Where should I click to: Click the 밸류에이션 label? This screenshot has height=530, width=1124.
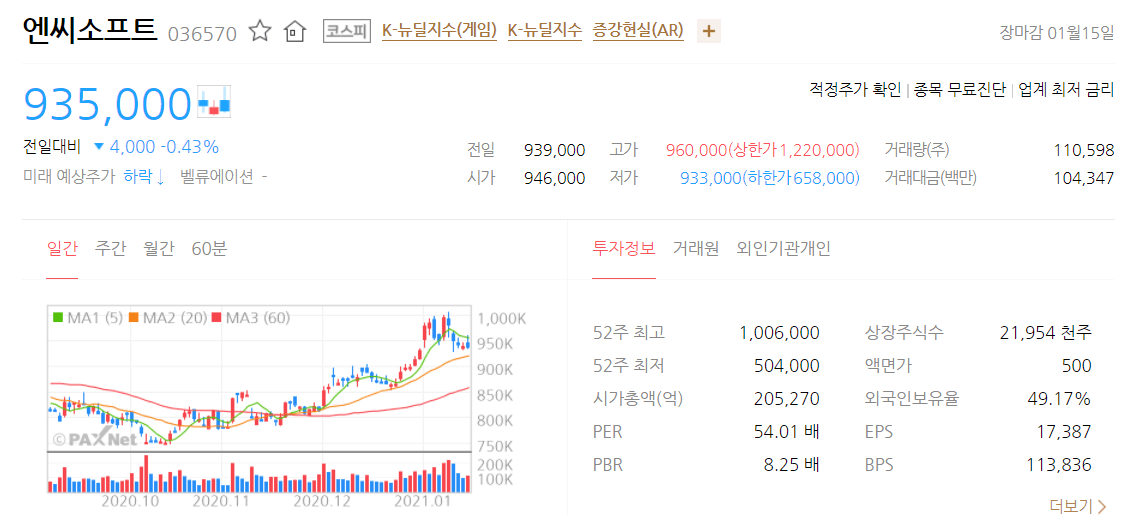[217, 177]
